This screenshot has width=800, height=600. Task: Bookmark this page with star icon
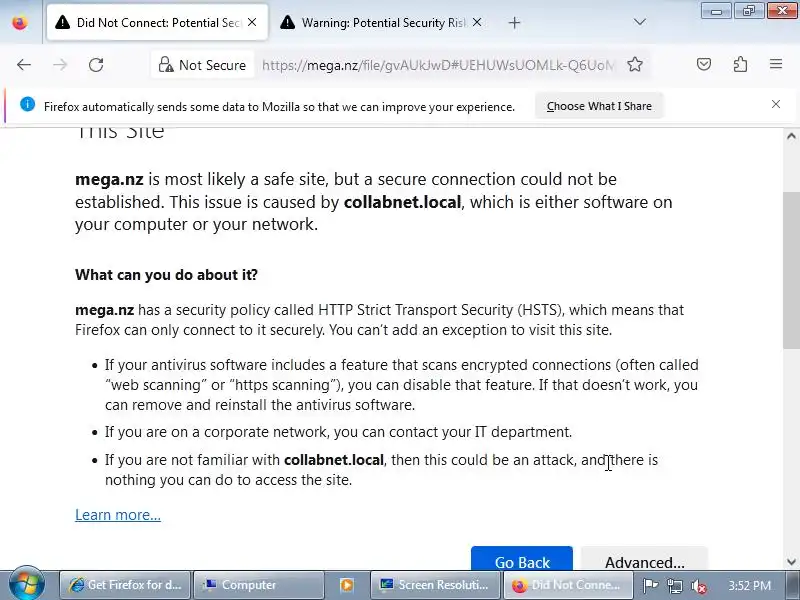tap(635, 65)
